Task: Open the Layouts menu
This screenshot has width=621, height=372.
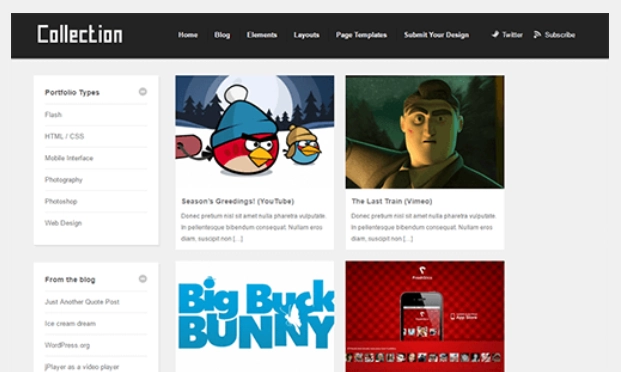Action: 307,35
